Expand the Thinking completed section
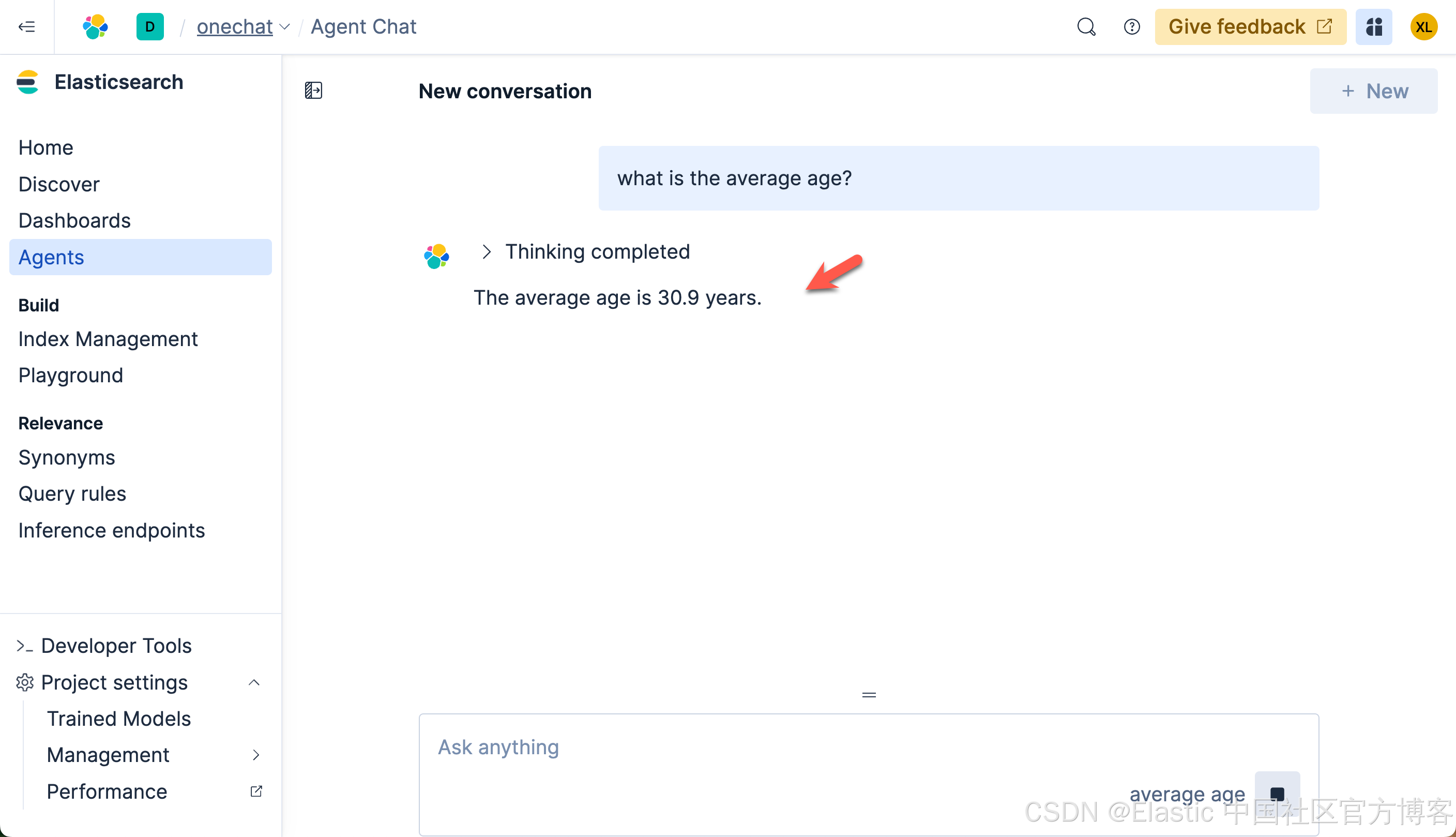This screenshot has width=1456, height=837. tap(585, 252)
